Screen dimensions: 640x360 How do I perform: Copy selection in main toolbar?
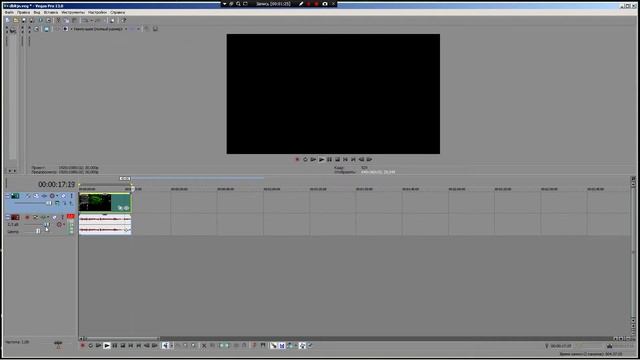click(x=67, y=20)
